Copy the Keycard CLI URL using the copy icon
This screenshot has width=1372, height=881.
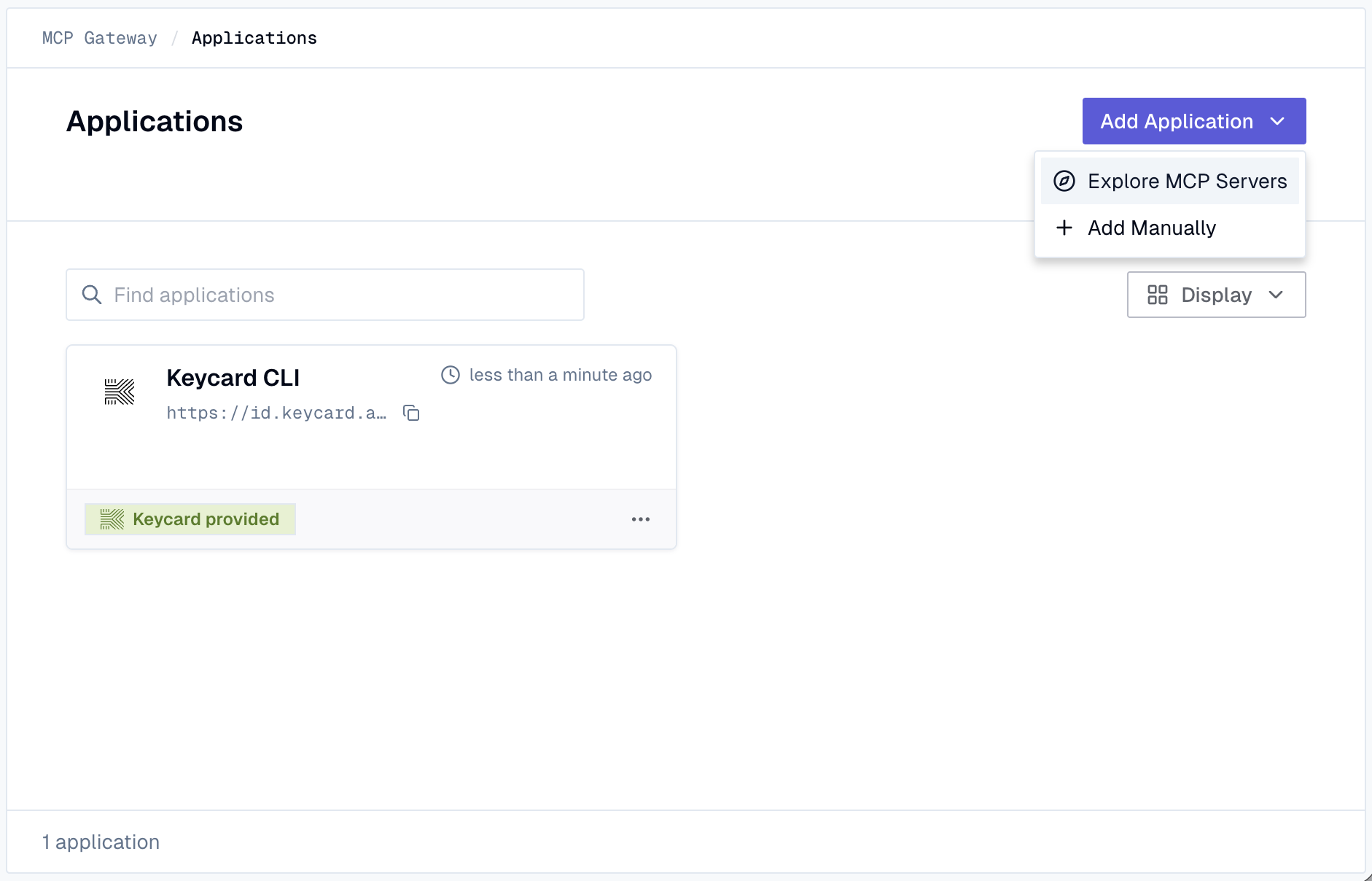pyautogui.click(x=412, y=413)
